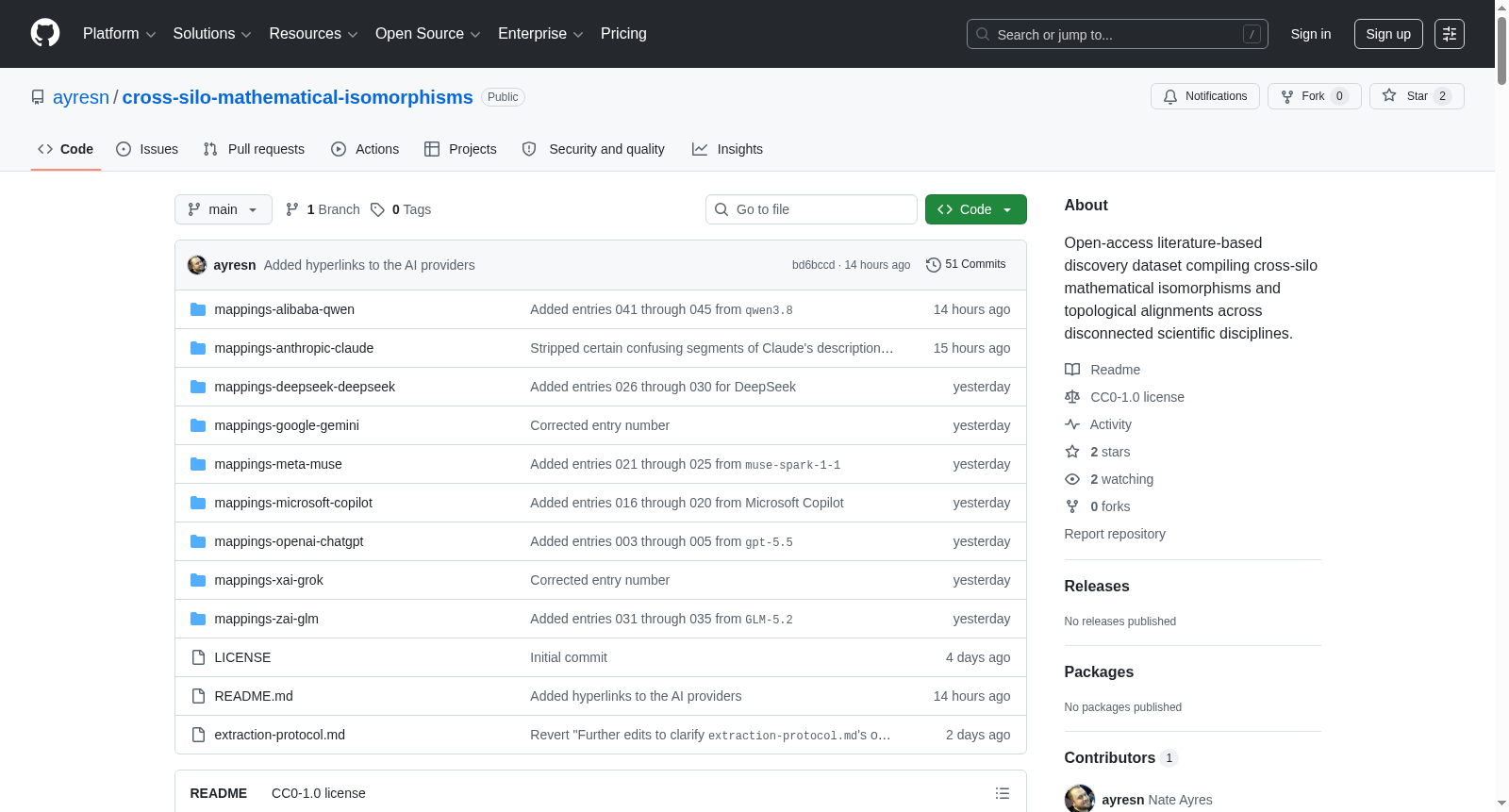Open the GitHub homepage logo
This screenshot has width=1509, height=812.
pyautogui.click(x=45, y=34)
